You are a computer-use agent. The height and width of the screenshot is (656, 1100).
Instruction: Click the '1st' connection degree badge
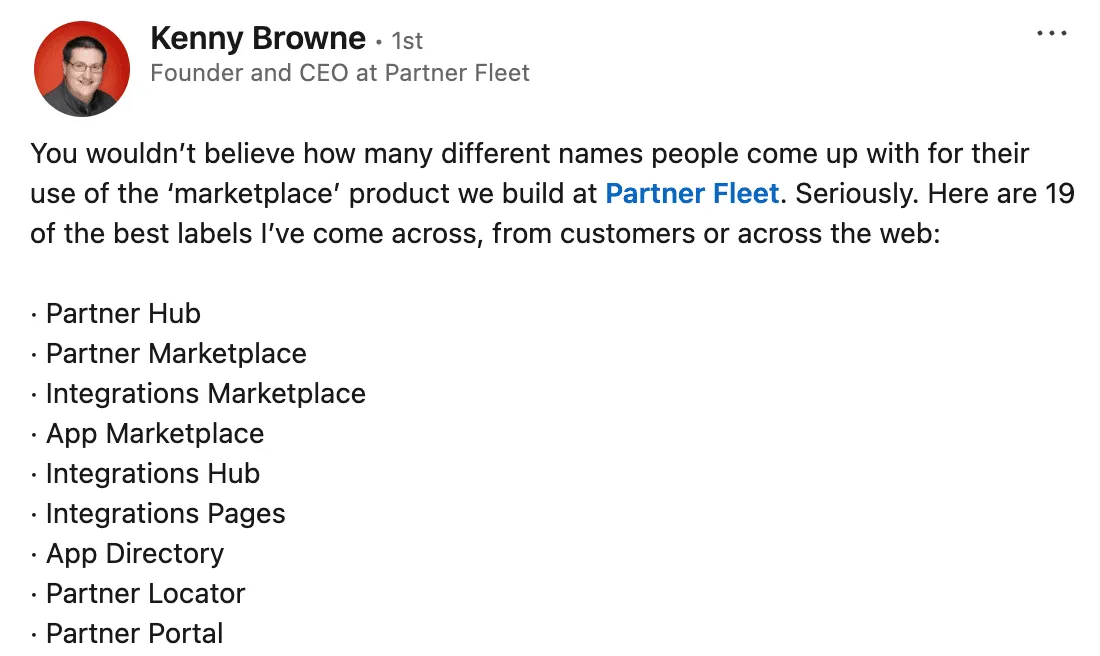[x=407, y=41]
